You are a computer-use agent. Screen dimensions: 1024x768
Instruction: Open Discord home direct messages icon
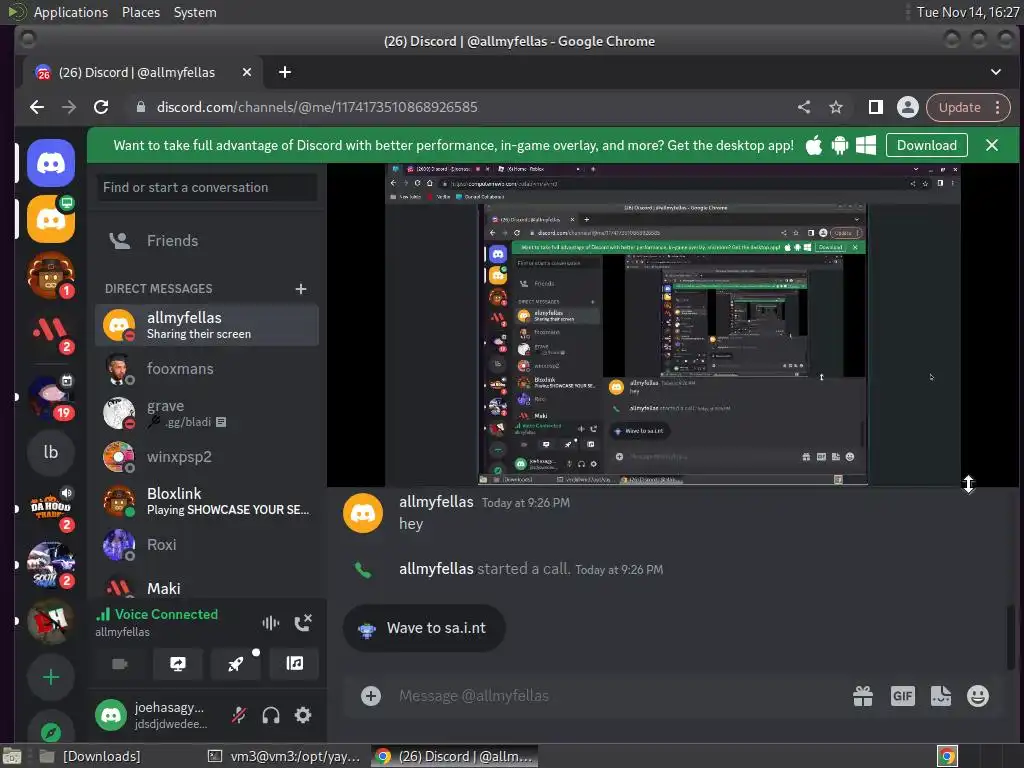[x=51, y=163]
